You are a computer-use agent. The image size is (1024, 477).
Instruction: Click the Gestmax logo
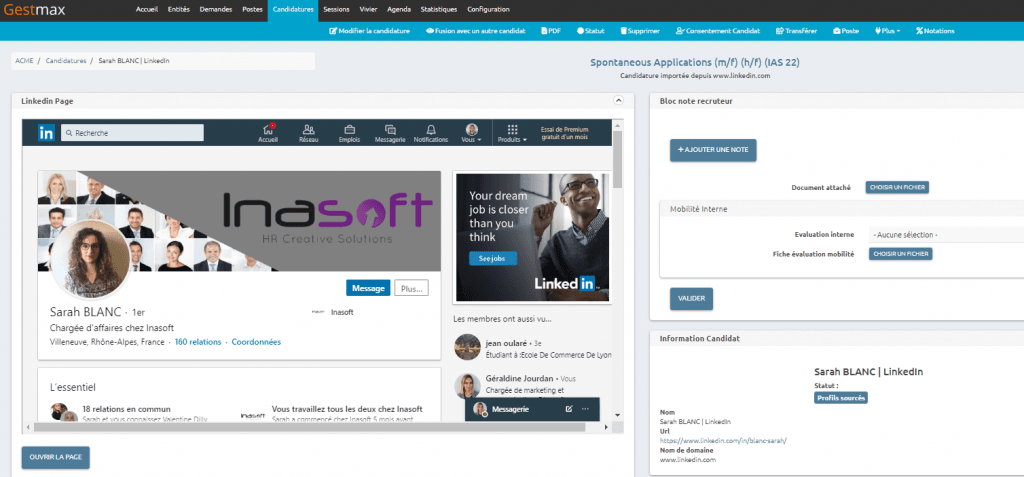click(x=35, y=10)
